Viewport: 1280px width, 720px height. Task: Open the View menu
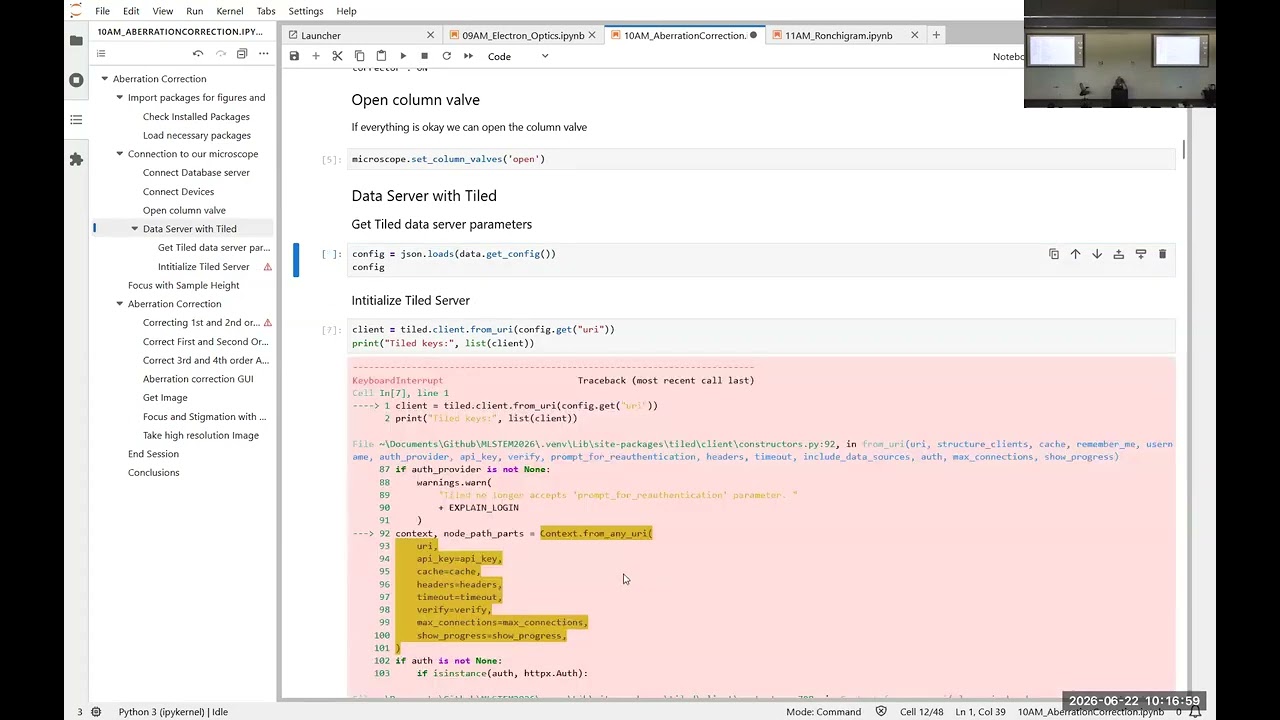click(163, 11)
